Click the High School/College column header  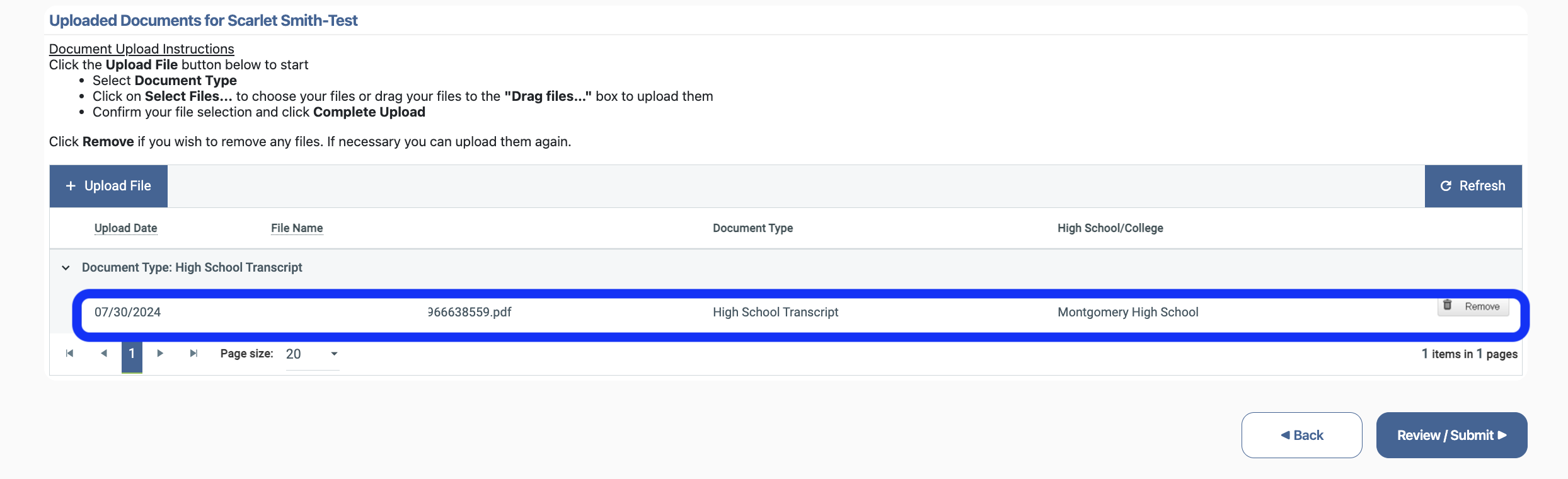[x=1110, y=228]
